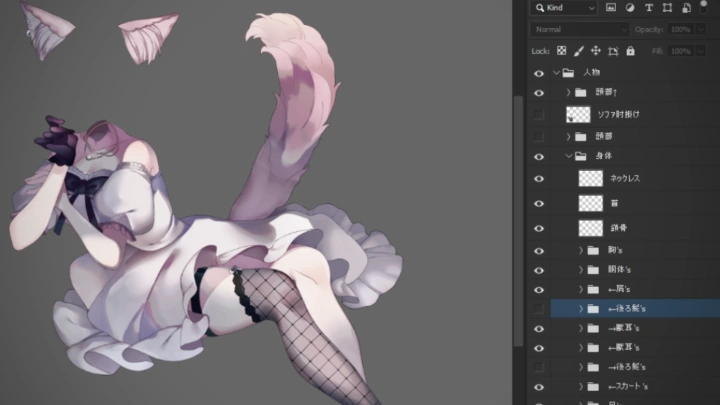Click the pixel layer filter icon
This screenshot has height=405, width=720.
612,8
